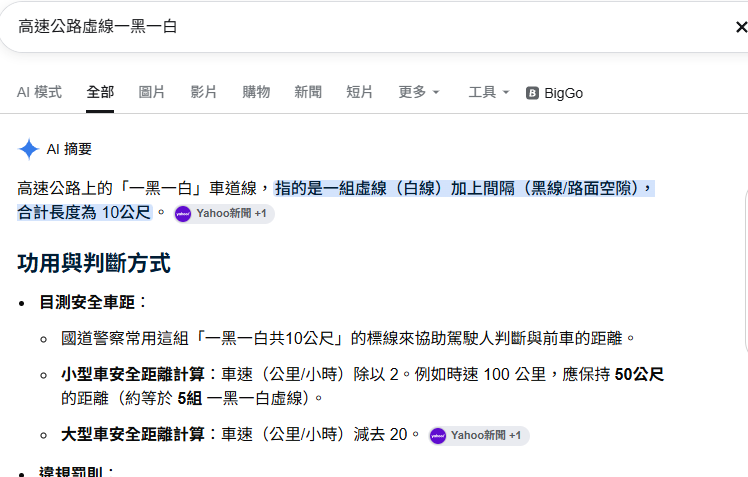Open the 圖片 tab
Screen dimensions: 748x477
tap(152, 92)
